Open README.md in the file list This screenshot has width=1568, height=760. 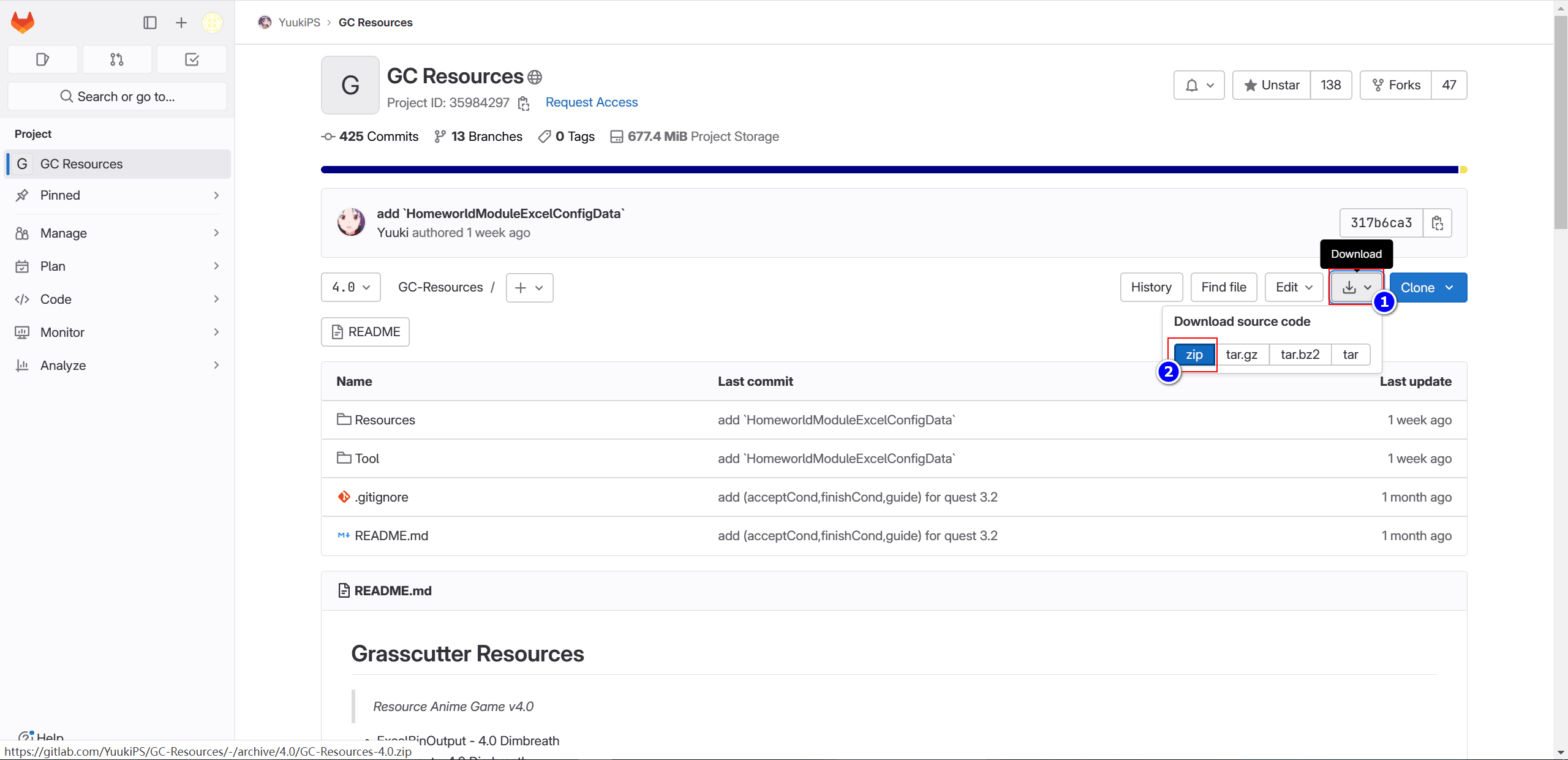(x=391, y=536)
